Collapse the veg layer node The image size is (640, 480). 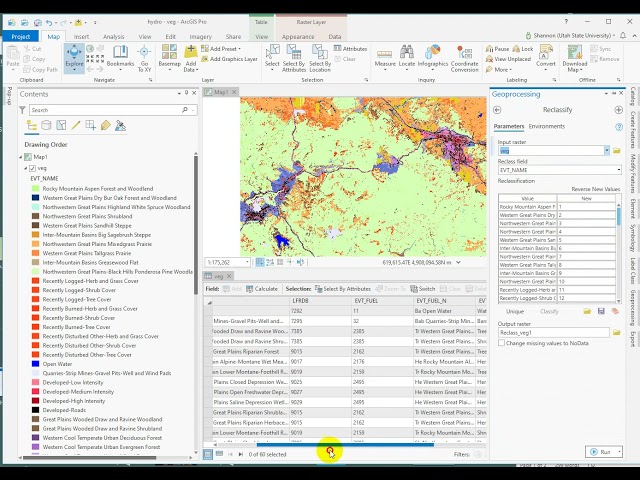25,168
